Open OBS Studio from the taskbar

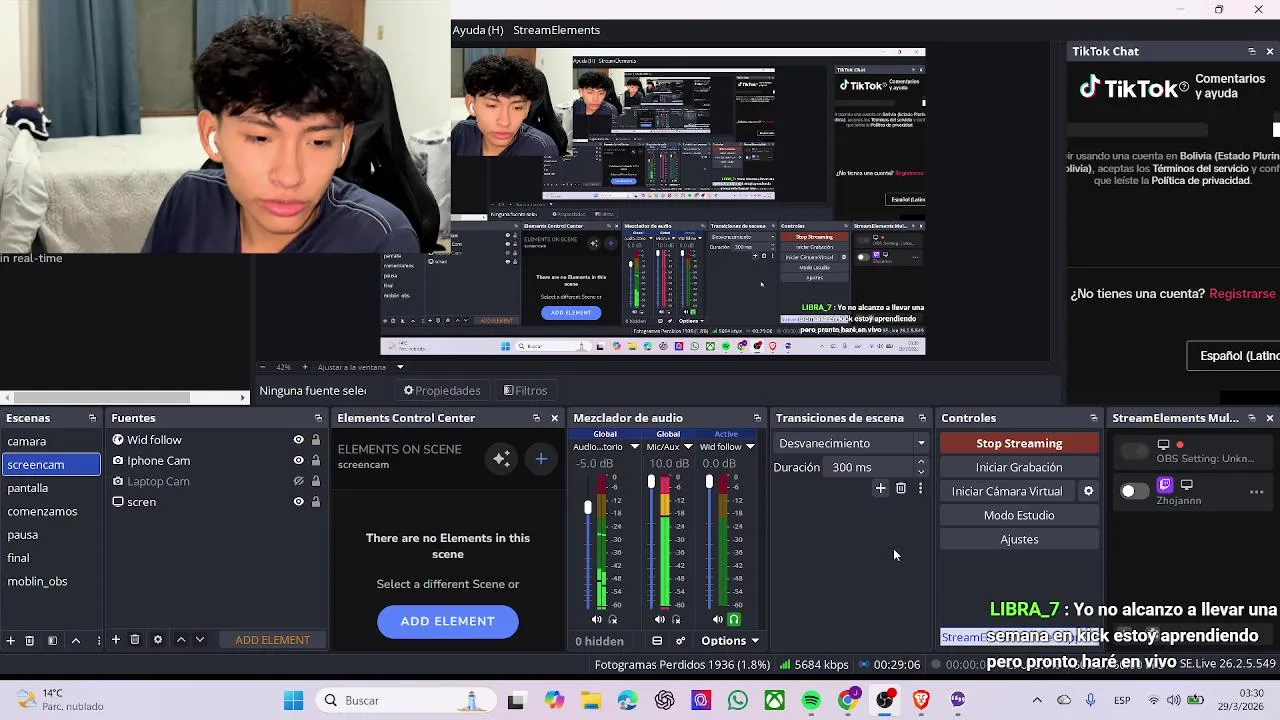[x=884, y=700]
